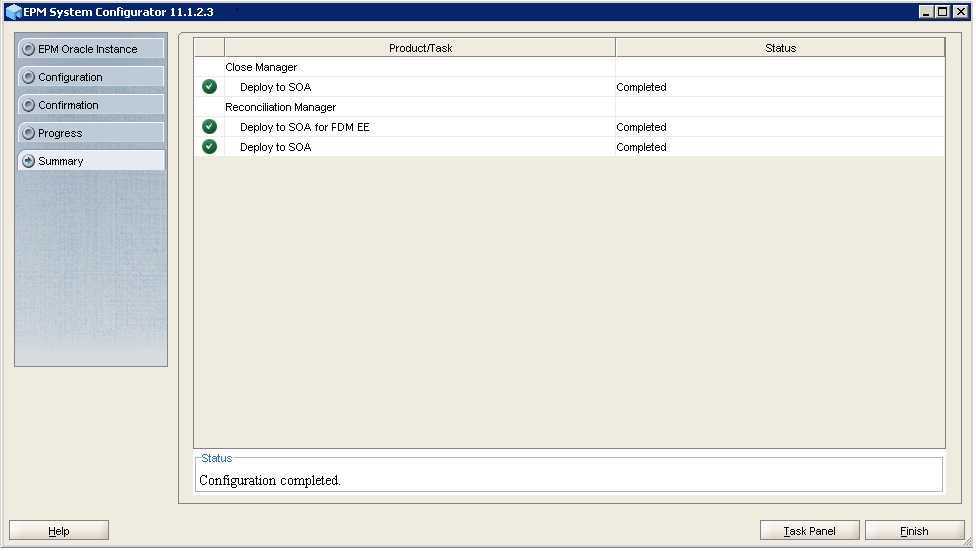The image size is (976, 551).
Task: Click the Product/Task column header
Action: [420, 48]
